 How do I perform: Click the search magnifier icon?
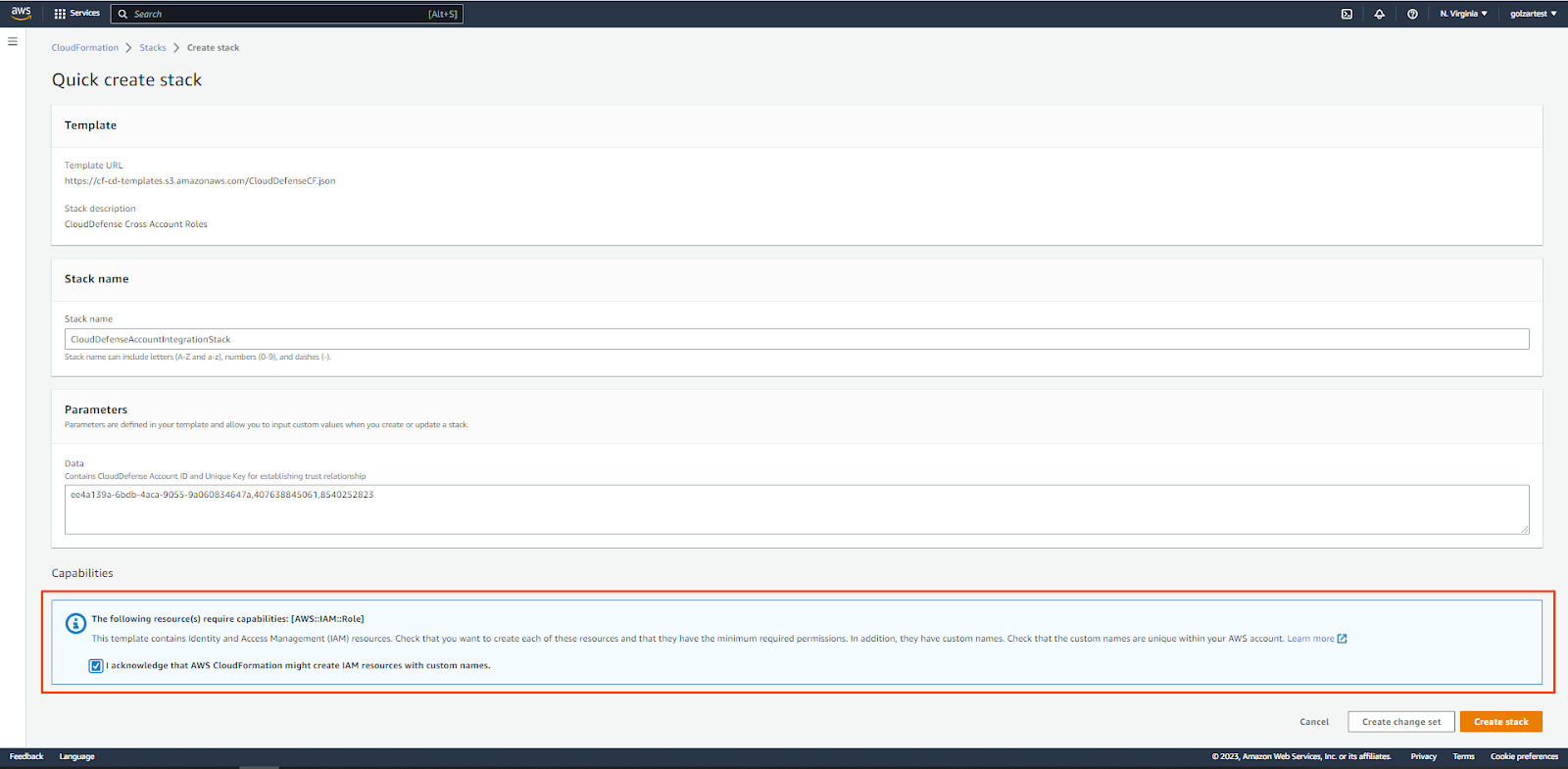coord(123,14)
